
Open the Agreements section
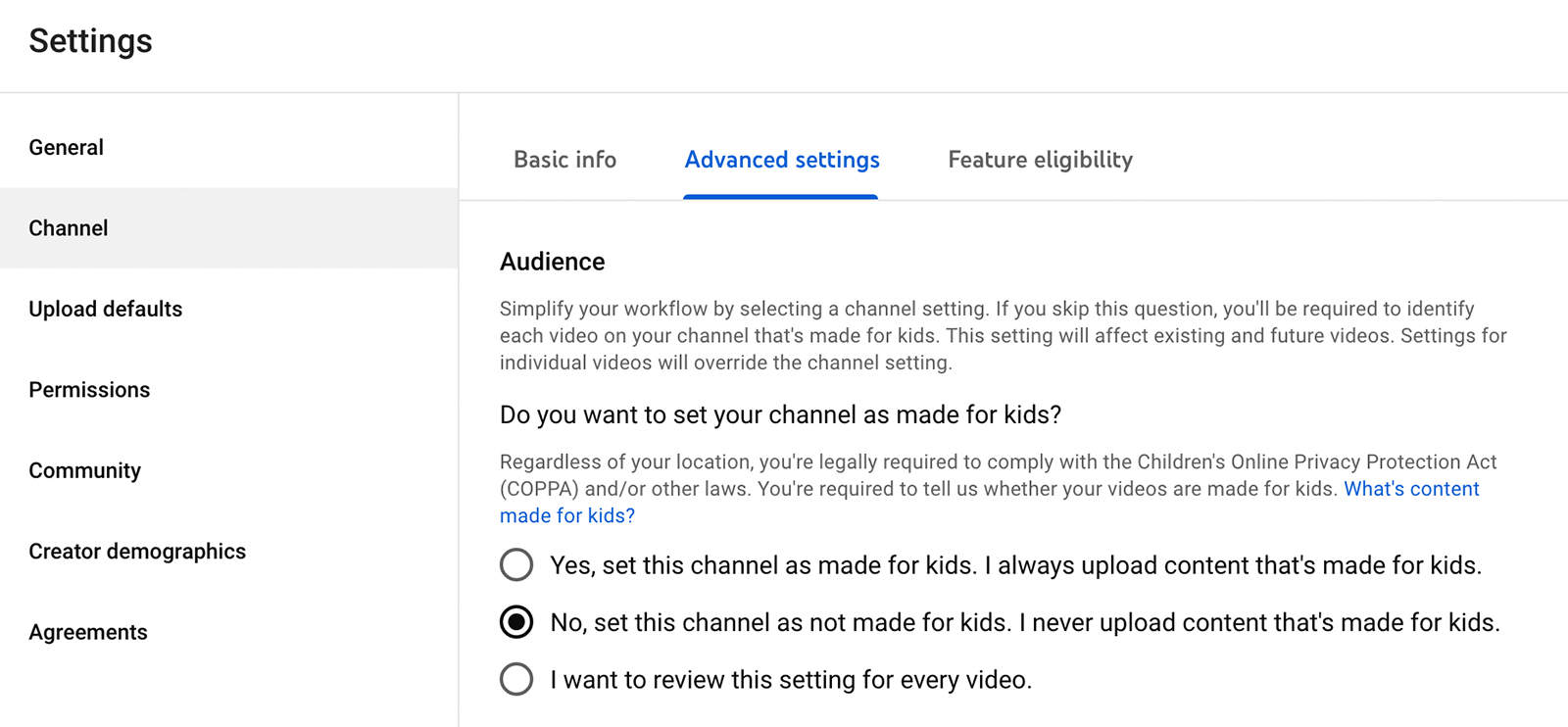pyautogui.click(x=88, y=633)
